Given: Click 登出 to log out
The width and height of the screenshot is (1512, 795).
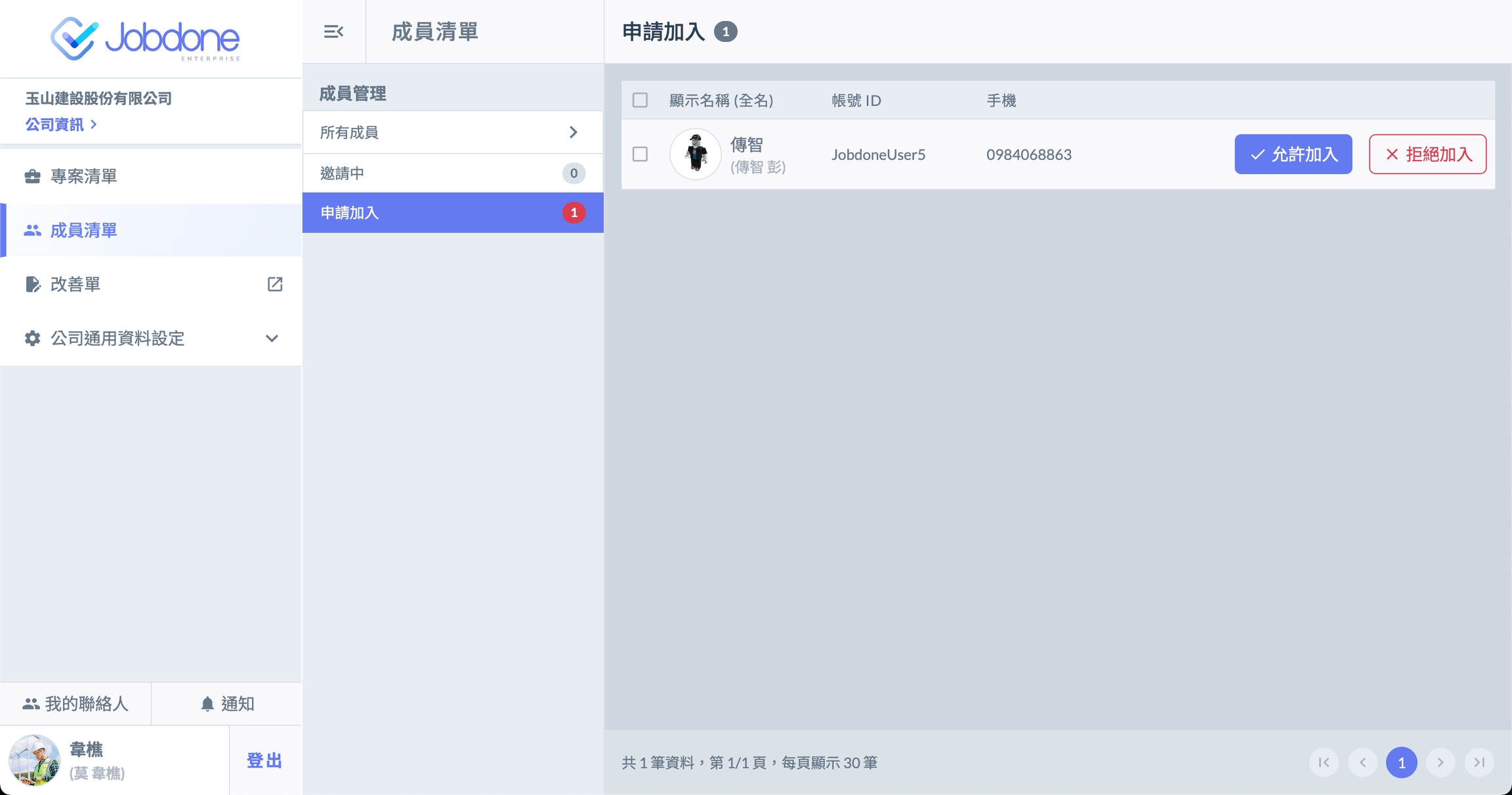Looking at the screenshot, I should pyautogui.click(x=264, y=760).
